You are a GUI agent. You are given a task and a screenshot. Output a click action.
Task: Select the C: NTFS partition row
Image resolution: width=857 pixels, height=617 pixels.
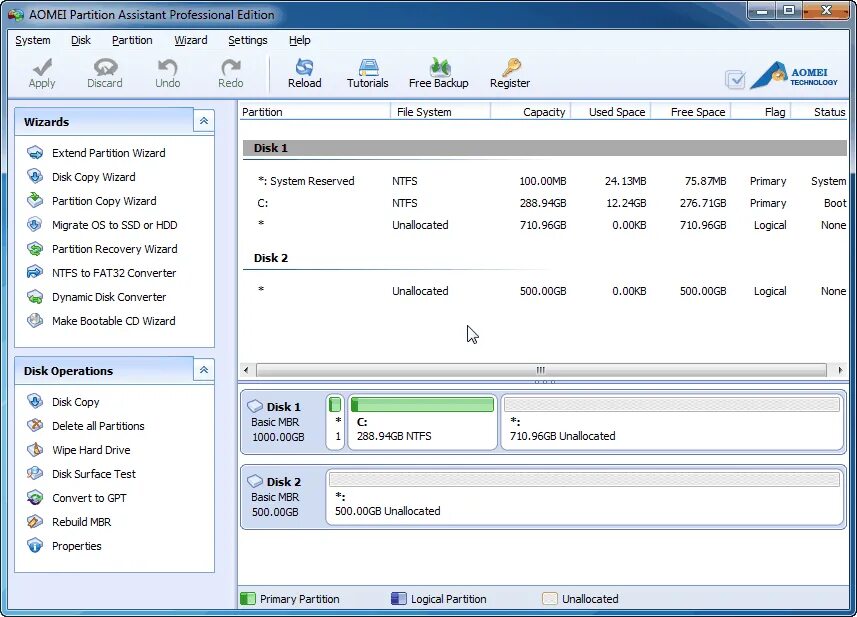coord(544,203)
